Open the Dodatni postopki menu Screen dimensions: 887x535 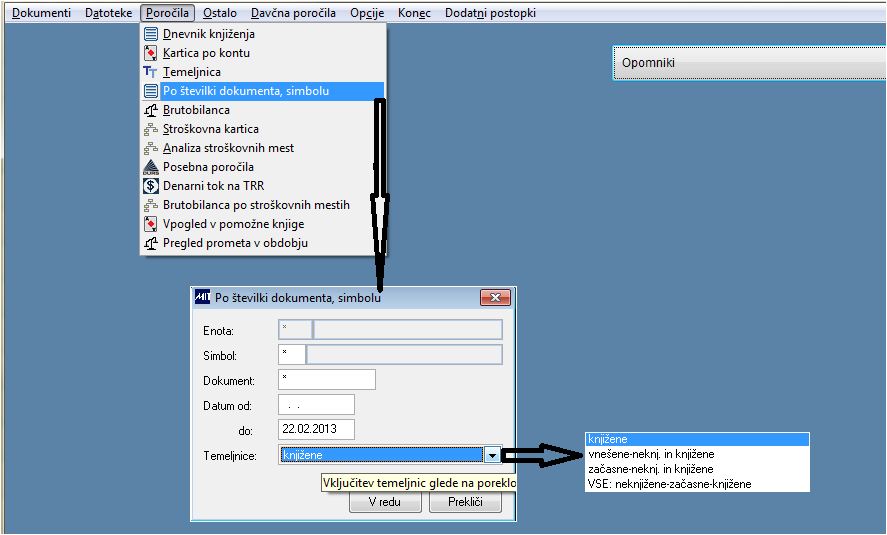tap(490, 13)
